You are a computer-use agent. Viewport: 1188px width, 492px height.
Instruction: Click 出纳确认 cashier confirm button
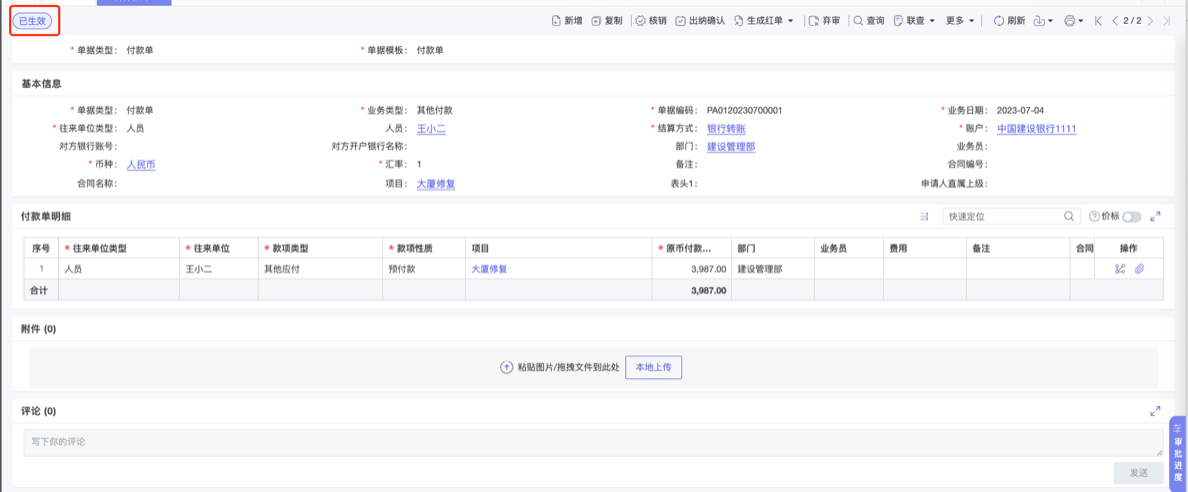pyautogui.click(x=699, y=21)
